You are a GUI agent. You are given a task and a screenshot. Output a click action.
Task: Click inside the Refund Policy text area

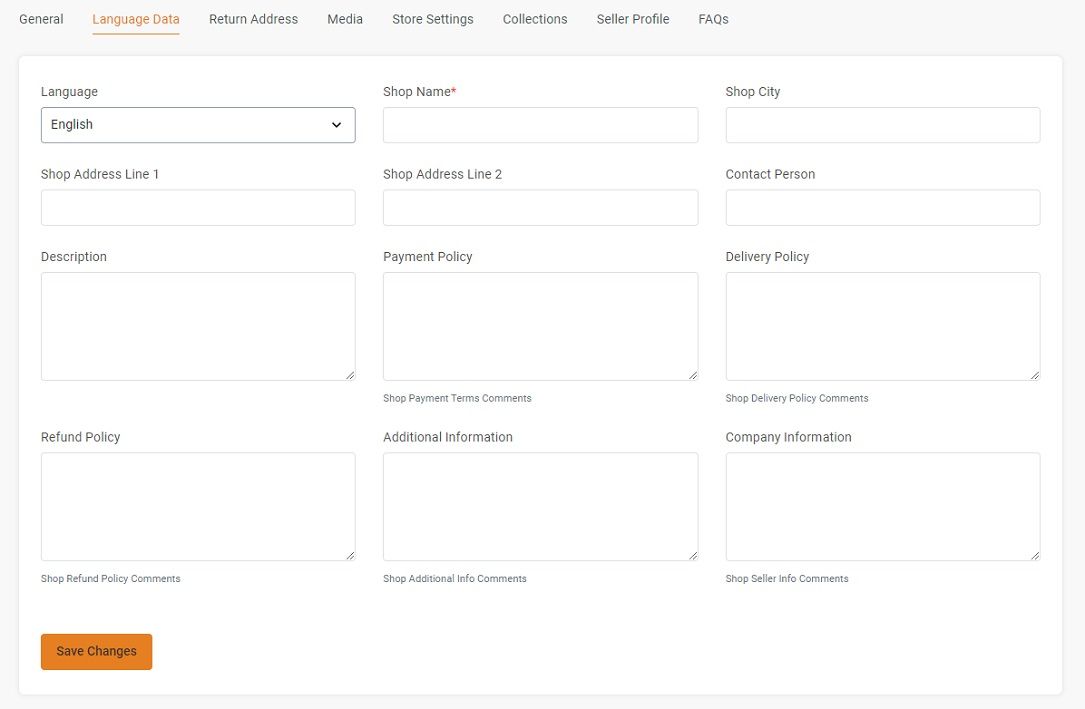198,506
